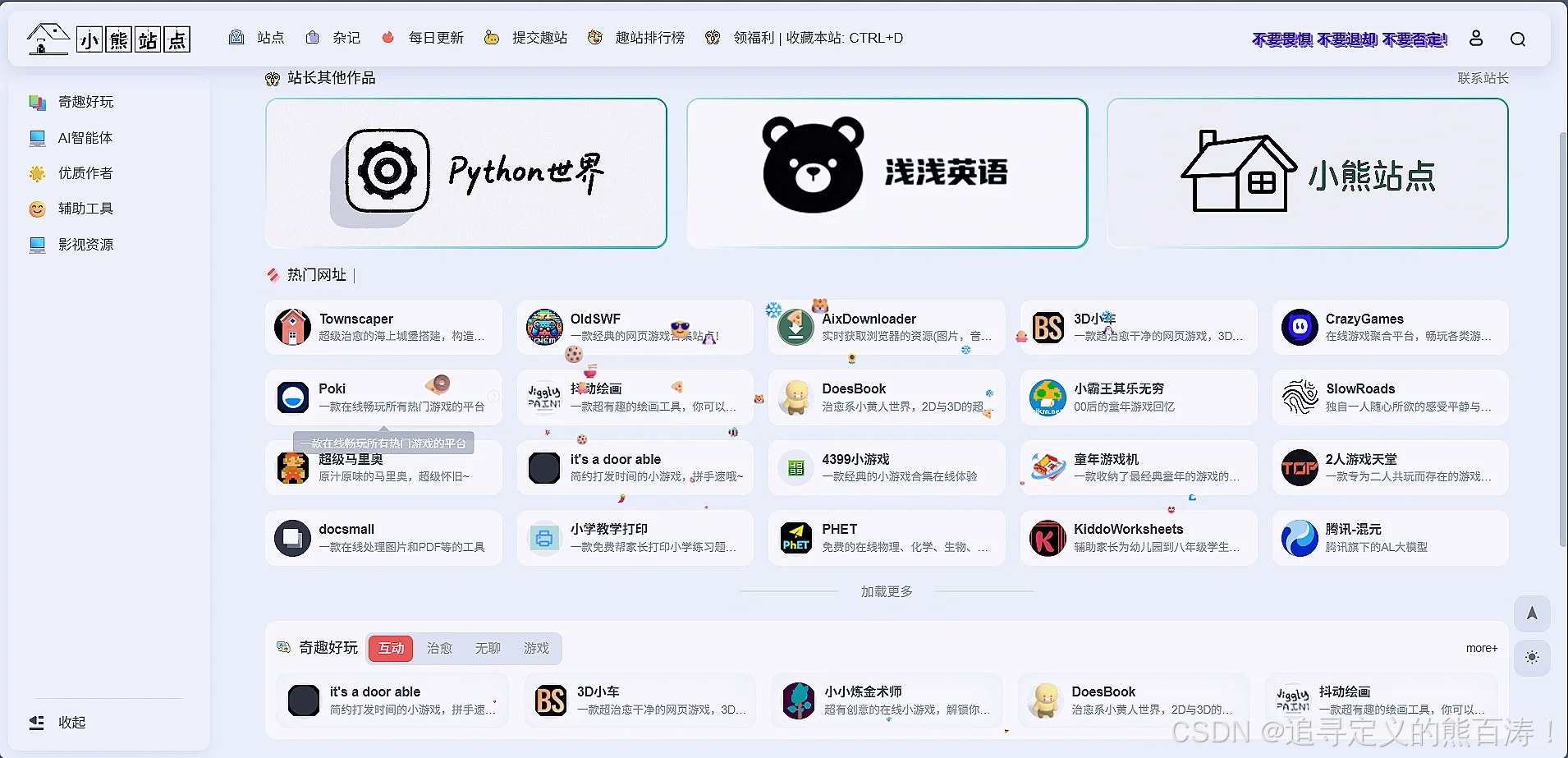Click the 超级马里奥 icon
The width and height of the screenshot is (1568, 758).
click(x=292, y=467)
